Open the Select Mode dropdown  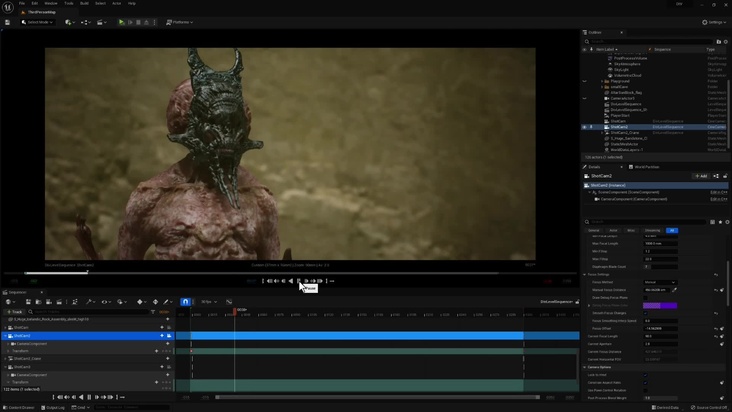tap(37, 22)
